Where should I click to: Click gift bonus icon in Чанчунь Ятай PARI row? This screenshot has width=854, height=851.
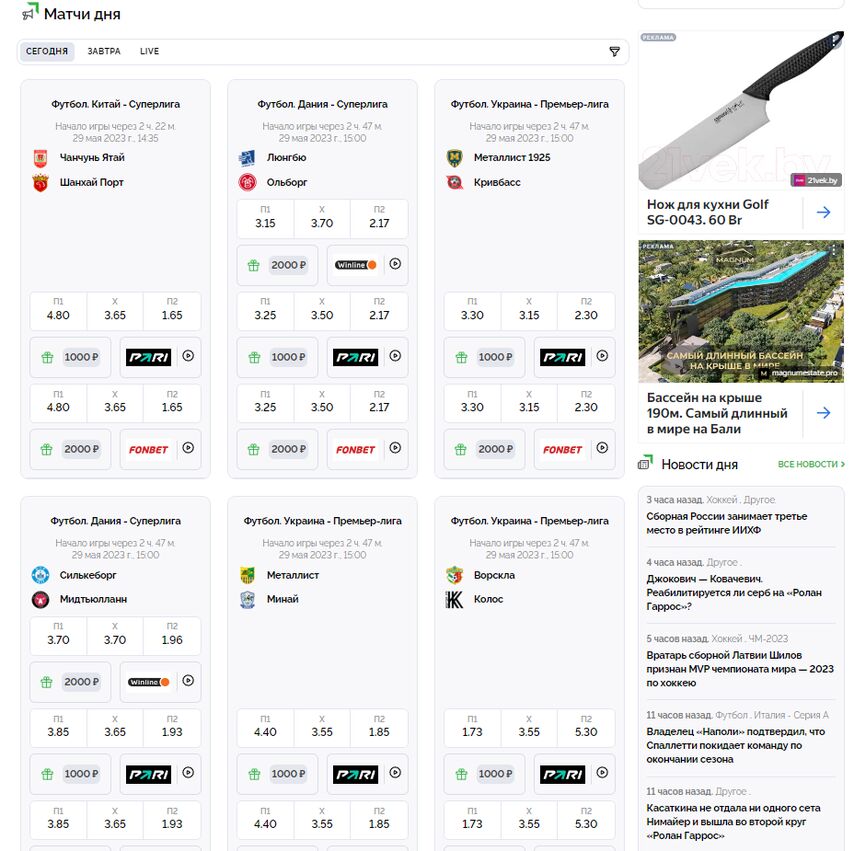[47, 357]
